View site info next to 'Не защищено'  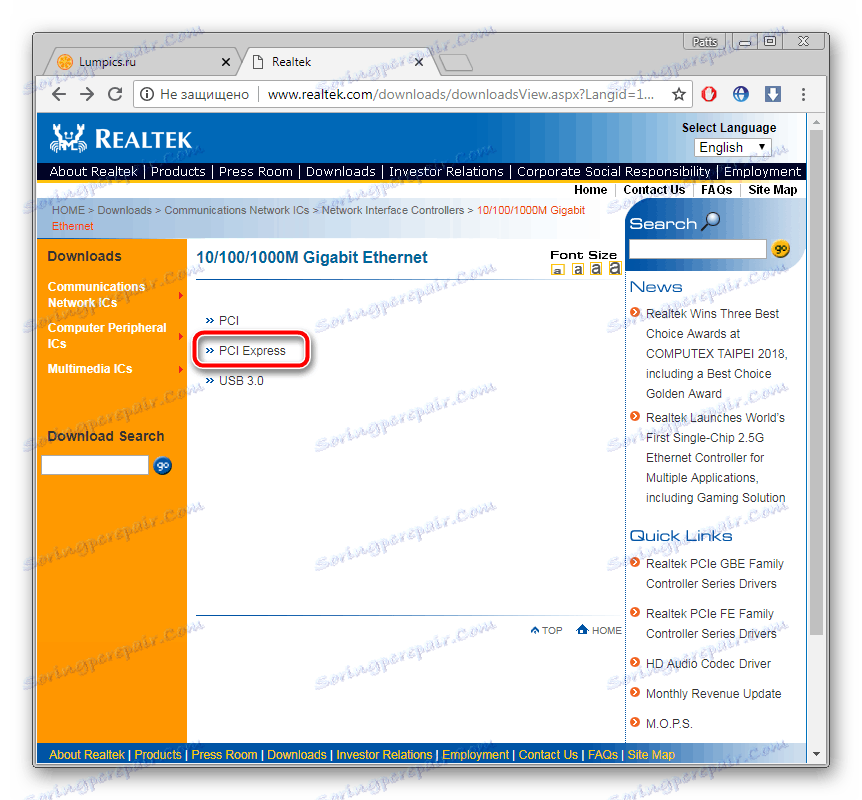coord(147,94)
